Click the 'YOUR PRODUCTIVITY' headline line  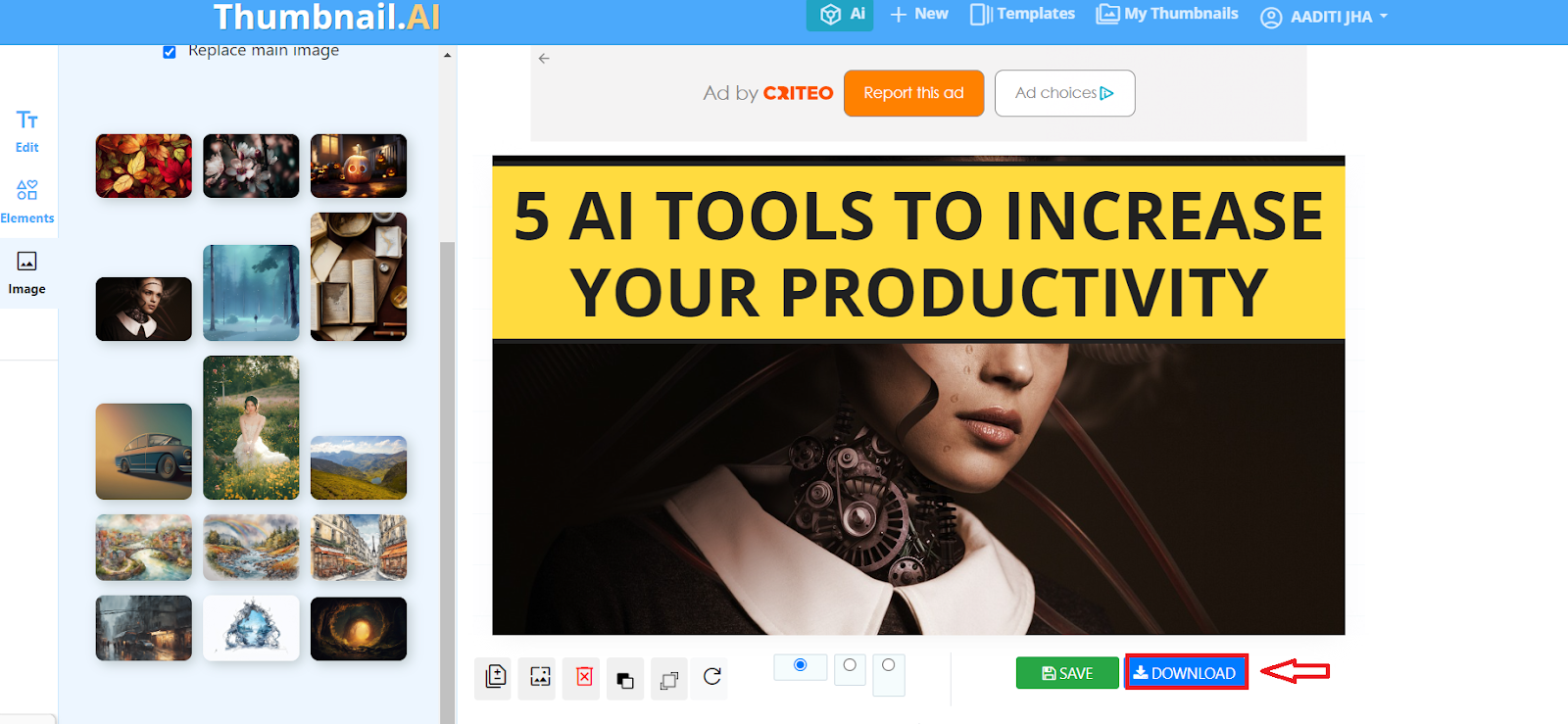point(919,293)
